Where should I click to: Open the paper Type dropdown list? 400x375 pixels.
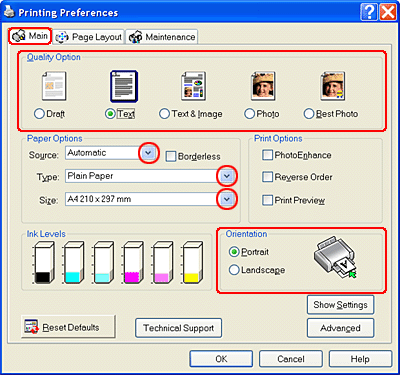(x=227, y=176)
